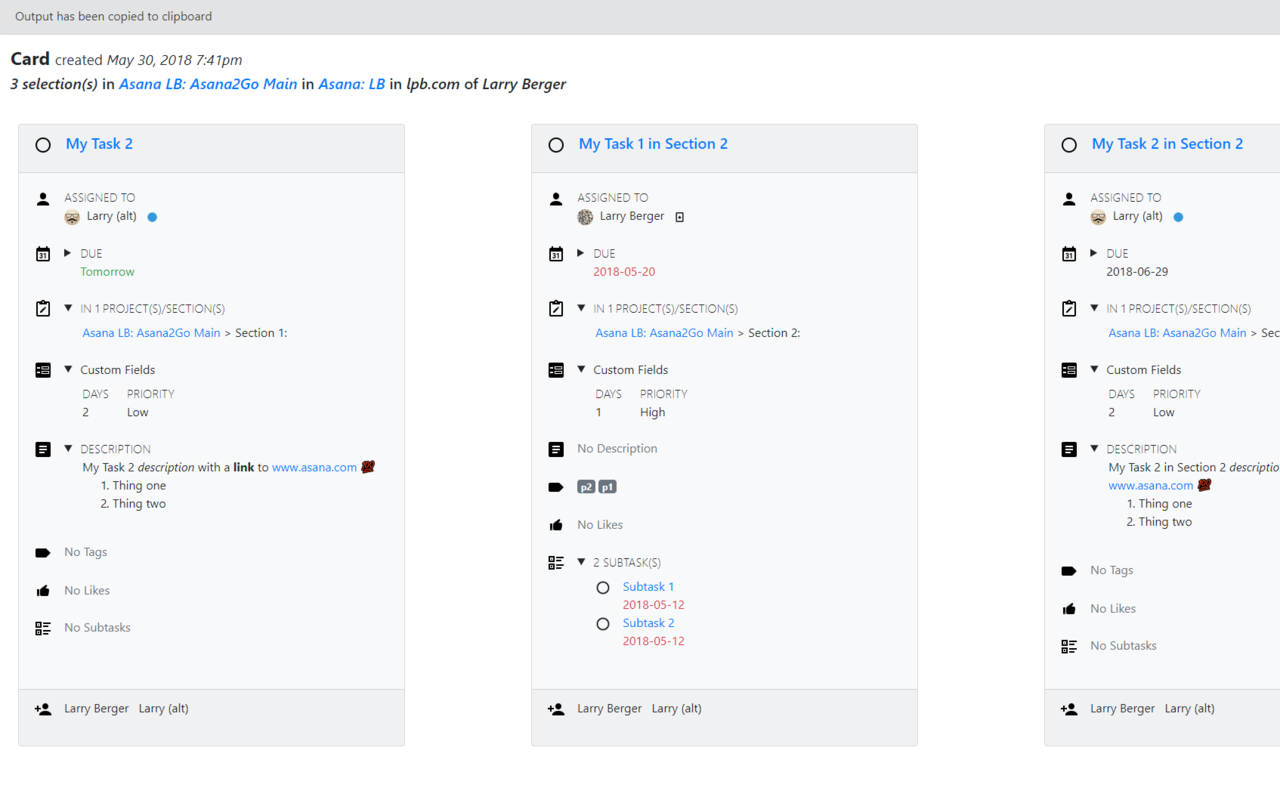Screen dimensions: 1280x800
Task: Click the tag icon beside No Tags on My Task 2
Action: [43, 551]
